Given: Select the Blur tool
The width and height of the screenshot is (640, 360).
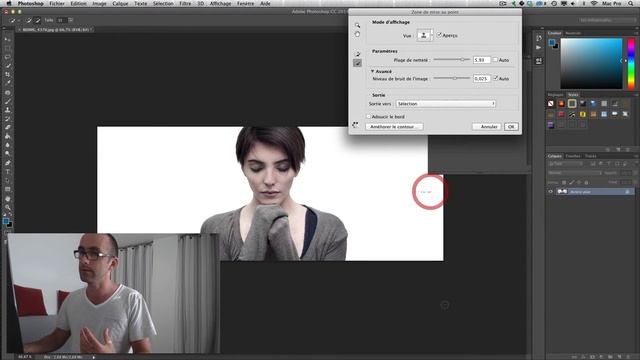Looking at the screenshot, I should point(7,145).
